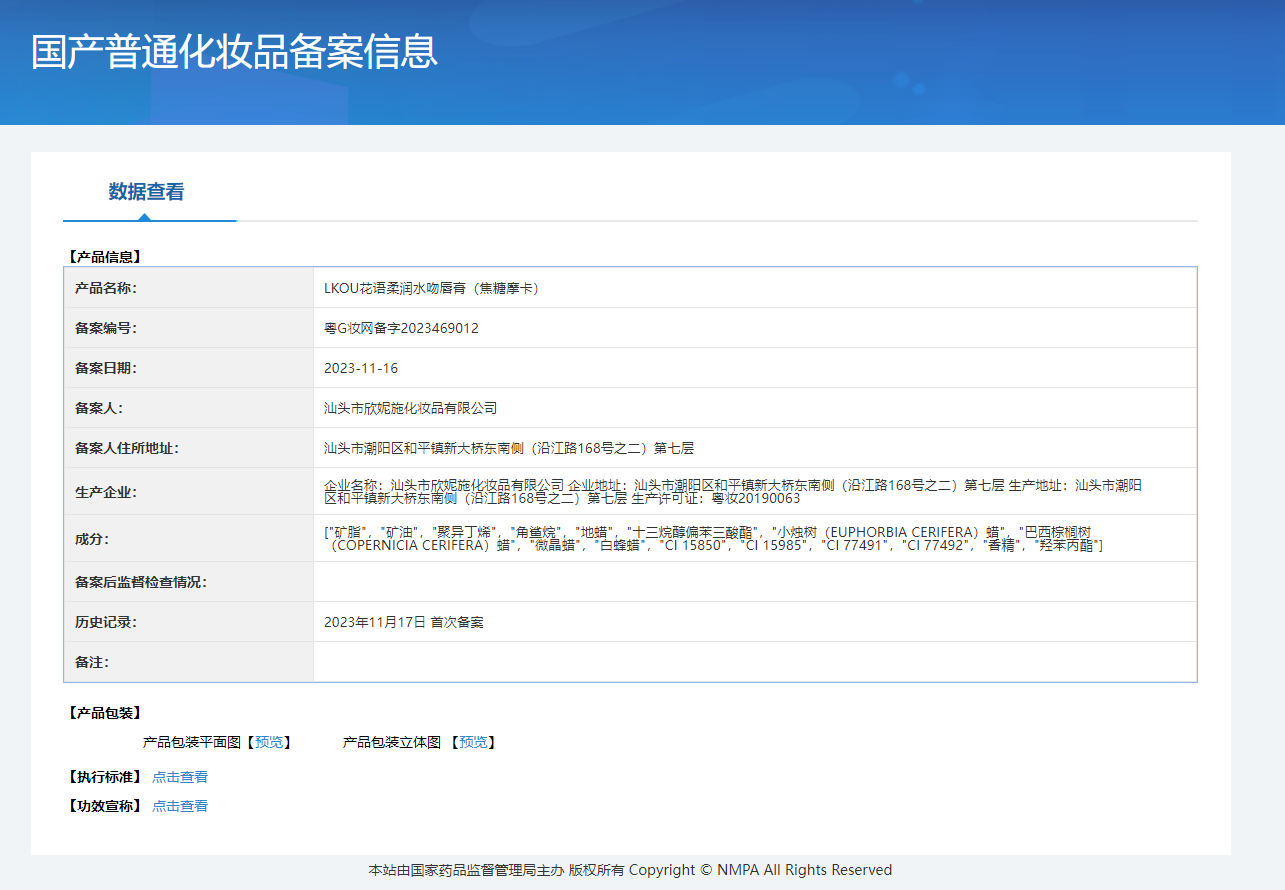Click the 备案人 company name value
Image resolution: width=1285 pixels, height=890 pixels.
[x=410, y=408]
